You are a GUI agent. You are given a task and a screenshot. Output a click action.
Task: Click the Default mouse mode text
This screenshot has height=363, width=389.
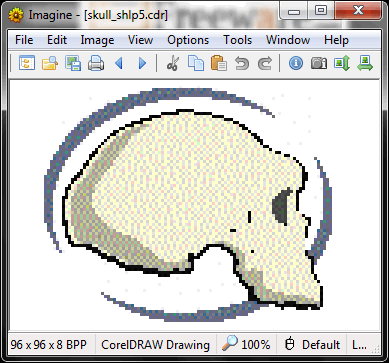(321, 344)
